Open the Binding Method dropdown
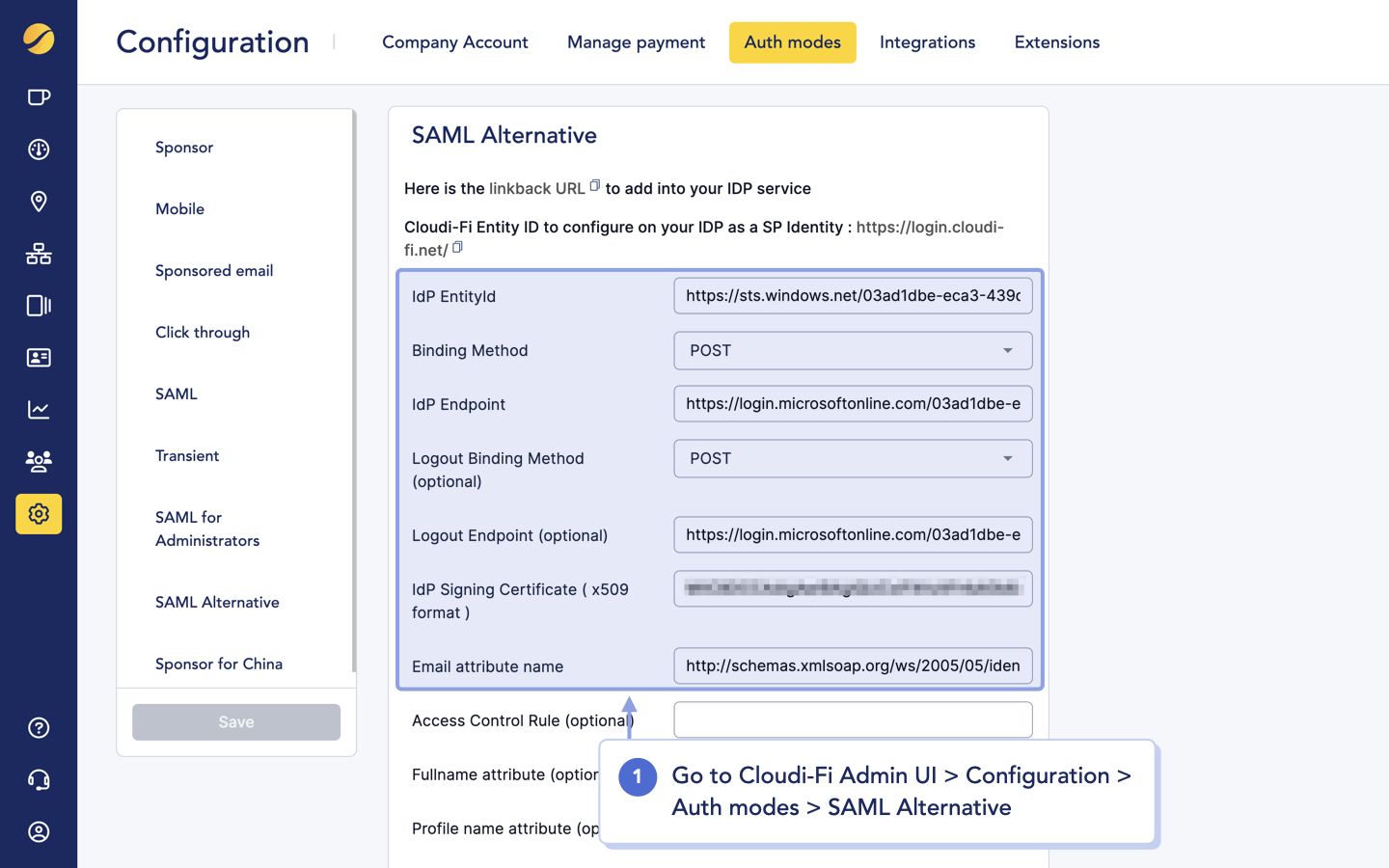 (1009, 350)
